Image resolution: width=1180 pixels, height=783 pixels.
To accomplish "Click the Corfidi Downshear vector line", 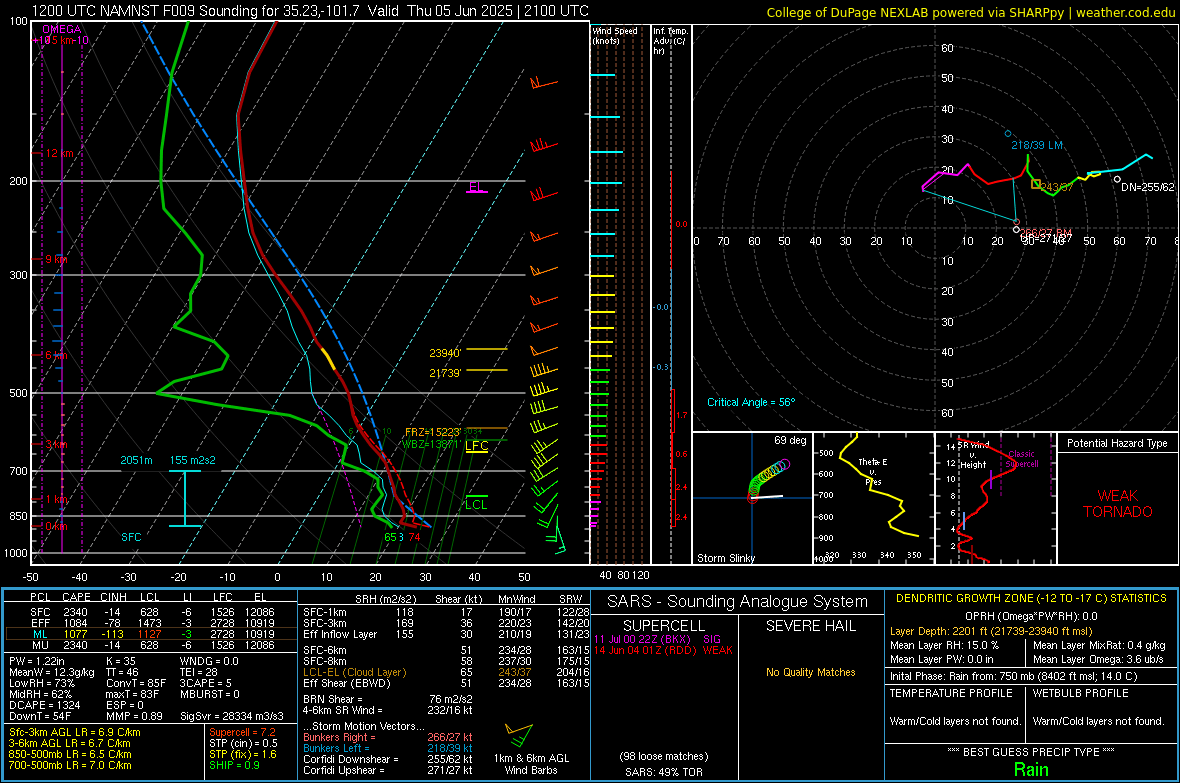I will click(x=388, y=760).
